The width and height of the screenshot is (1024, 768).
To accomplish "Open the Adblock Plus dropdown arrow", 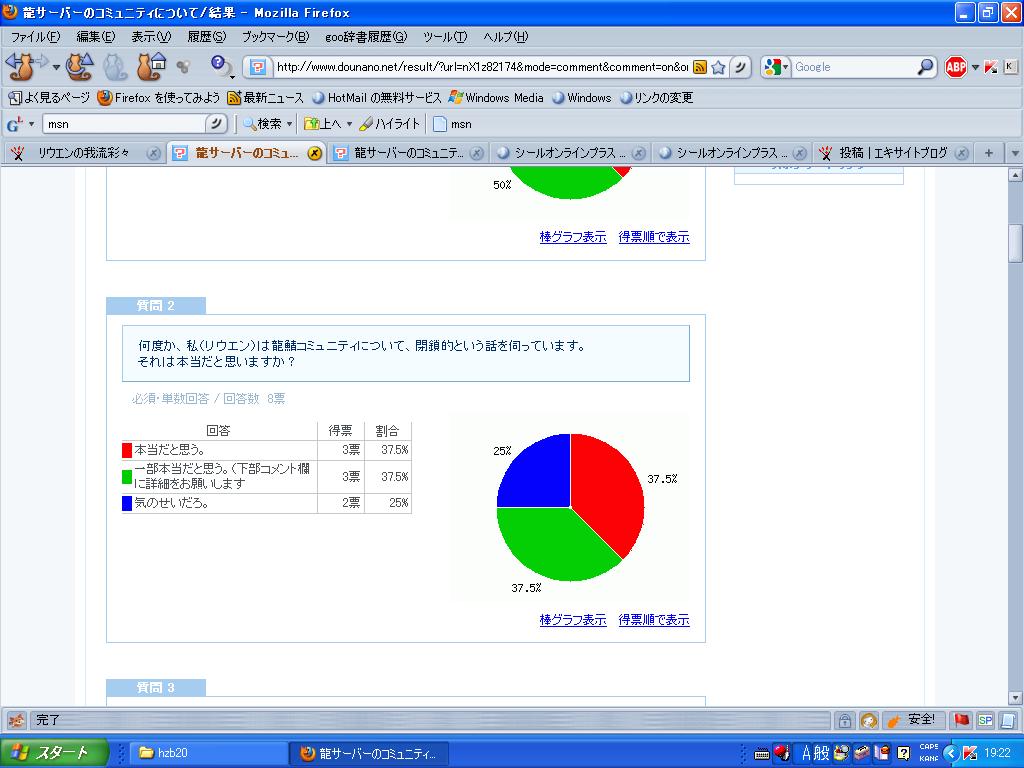I will pyautogui.click(x=975, y=67).
